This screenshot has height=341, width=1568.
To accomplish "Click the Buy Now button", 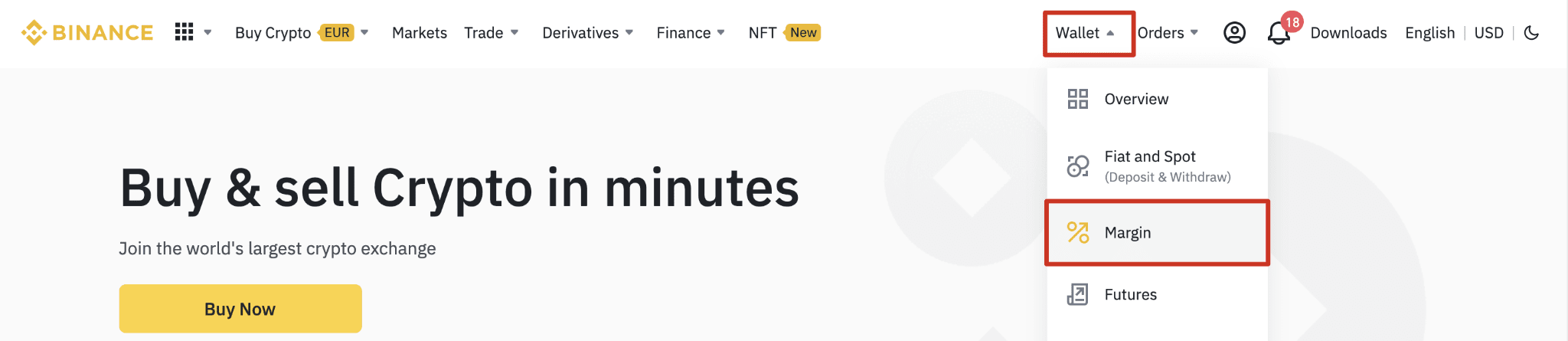I will tap(240, 309).
